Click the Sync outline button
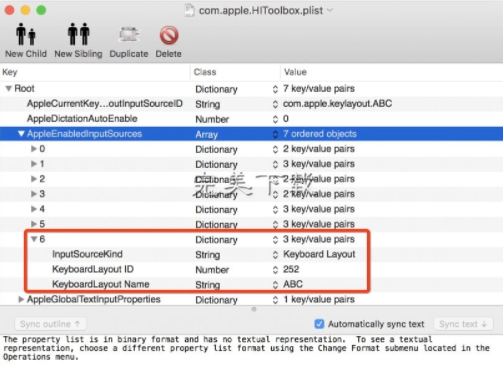503x368 pixels. [50, 324]
